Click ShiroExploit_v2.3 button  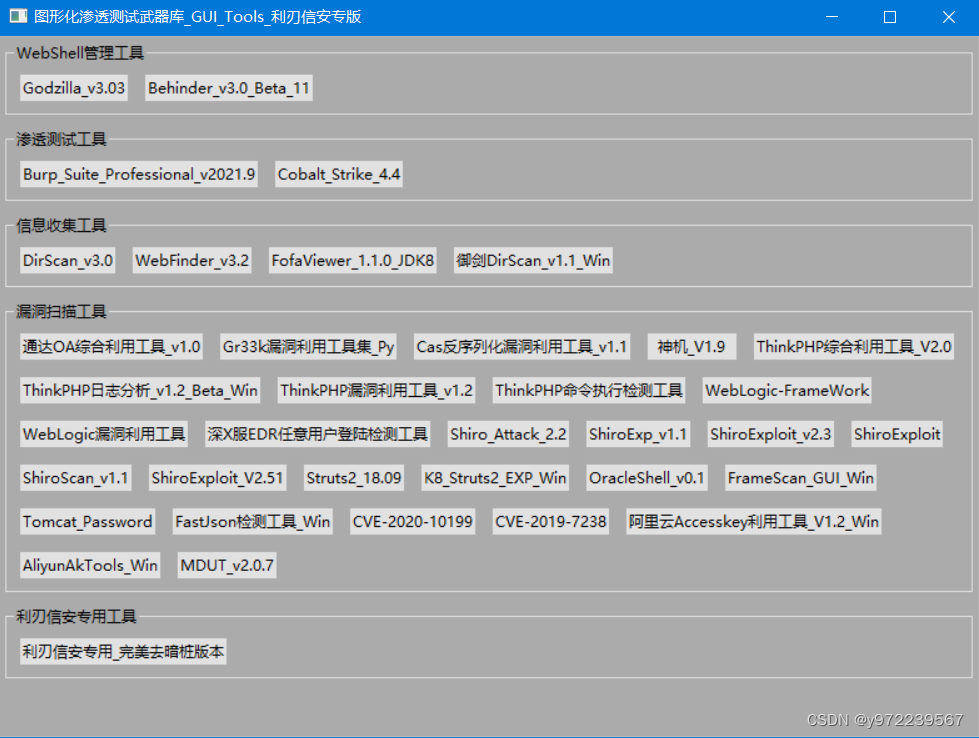770,434
